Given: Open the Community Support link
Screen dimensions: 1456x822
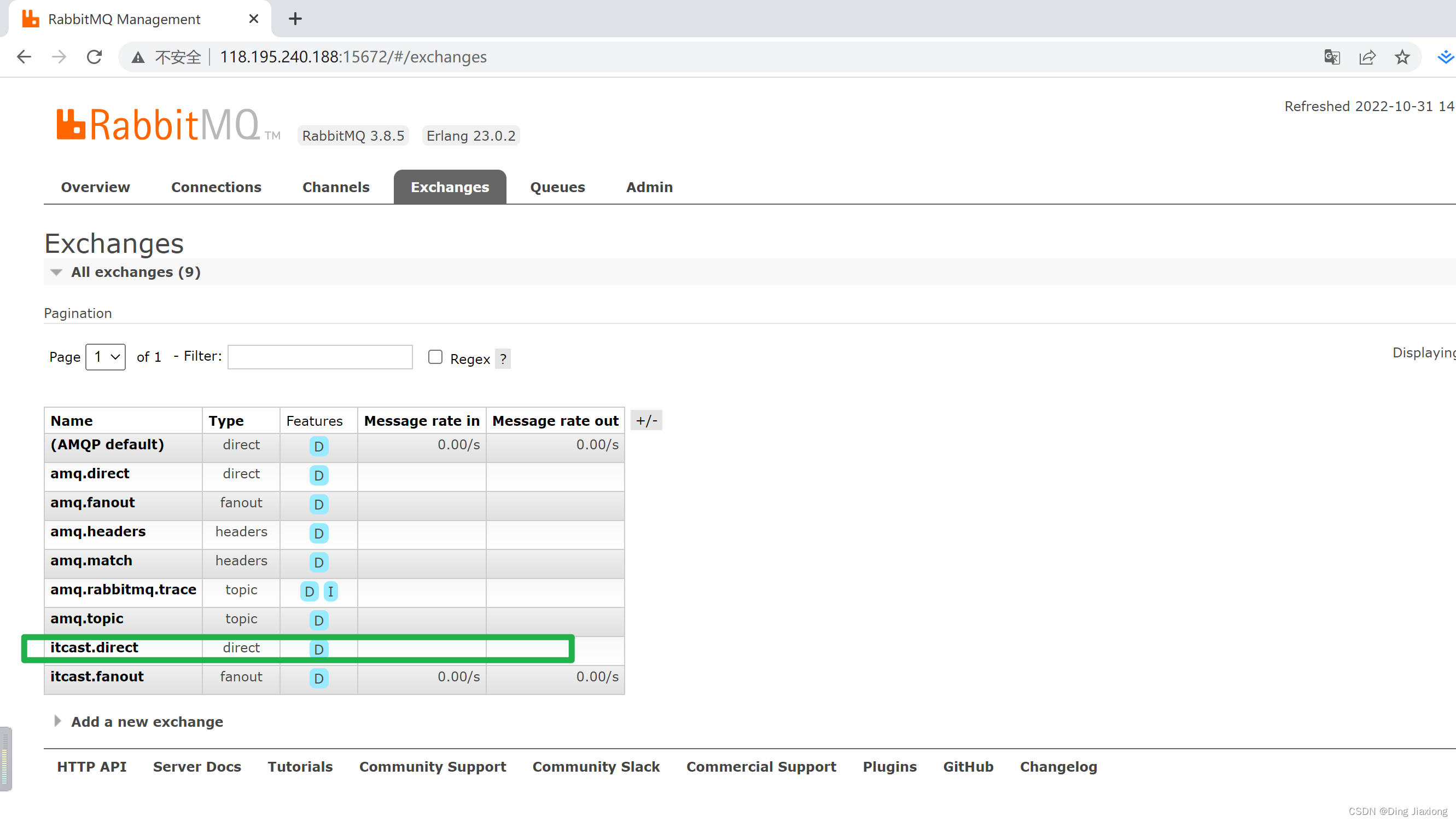Looking at the screenshot, I should pyautogui.click(x=433, y=767).
